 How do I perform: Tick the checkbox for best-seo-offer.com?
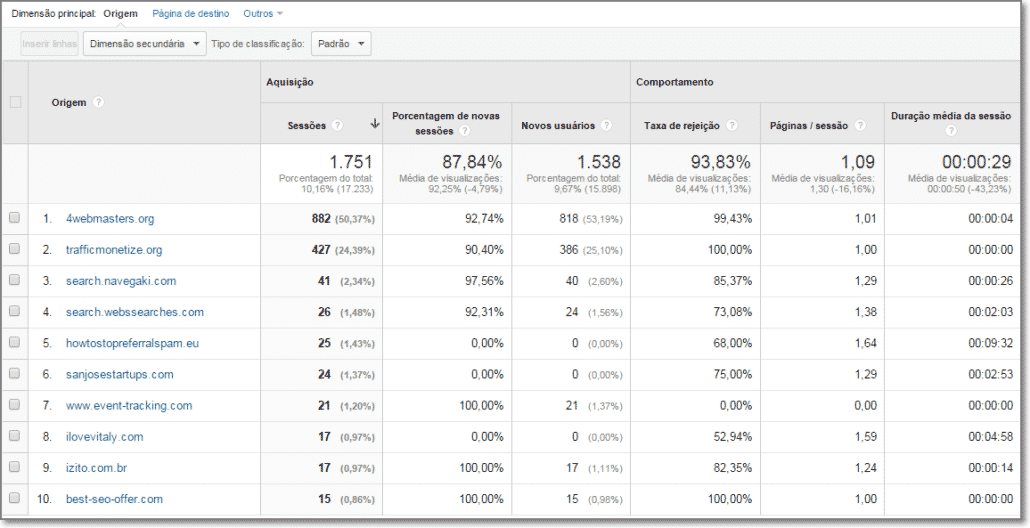(14, 498)
